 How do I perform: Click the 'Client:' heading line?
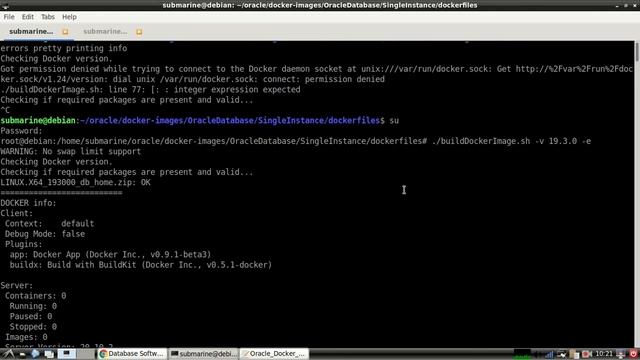(x=17, y=213)
